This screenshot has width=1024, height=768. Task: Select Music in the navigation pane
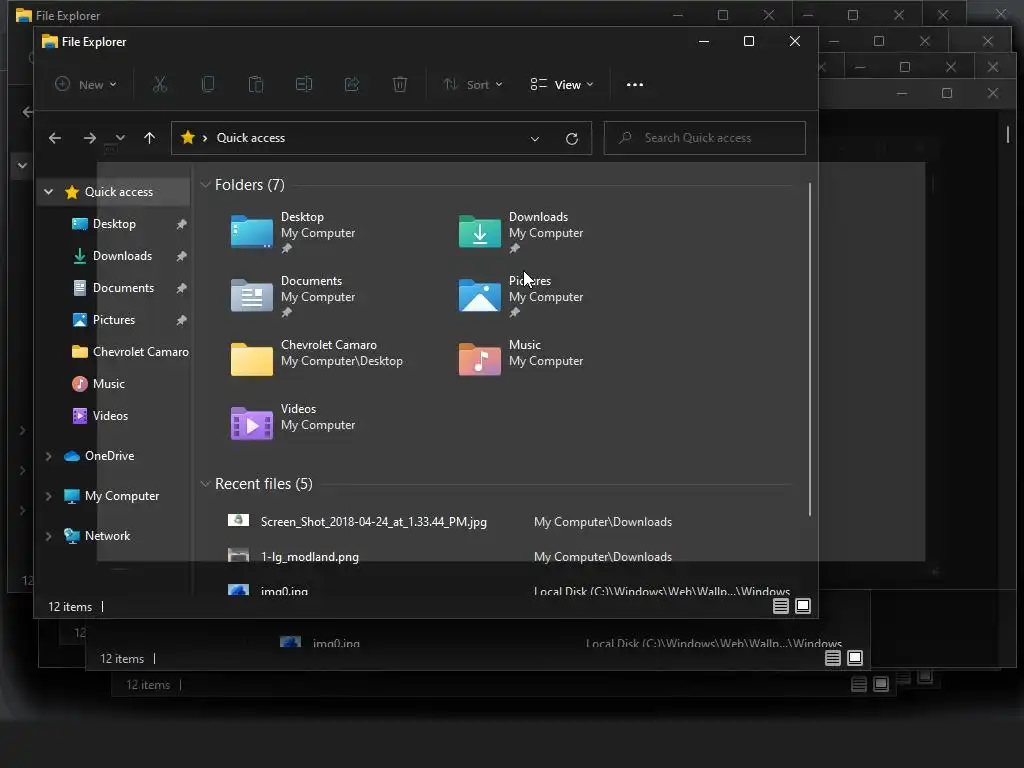pyautogui.click(x=108, y=384)
